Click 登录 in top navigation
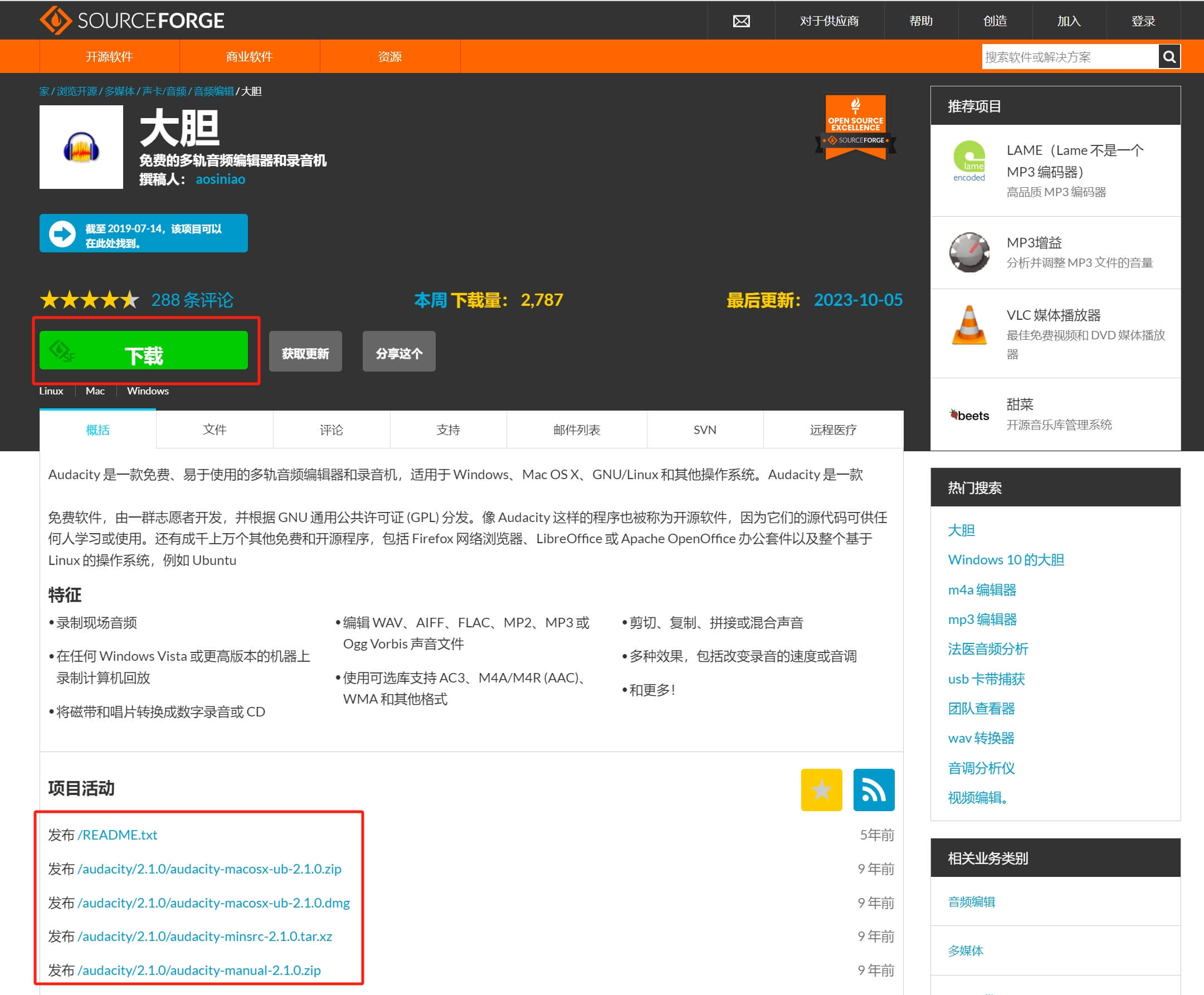The height and width of the screenshot is (995, 1204). [x=1143, y=21]
